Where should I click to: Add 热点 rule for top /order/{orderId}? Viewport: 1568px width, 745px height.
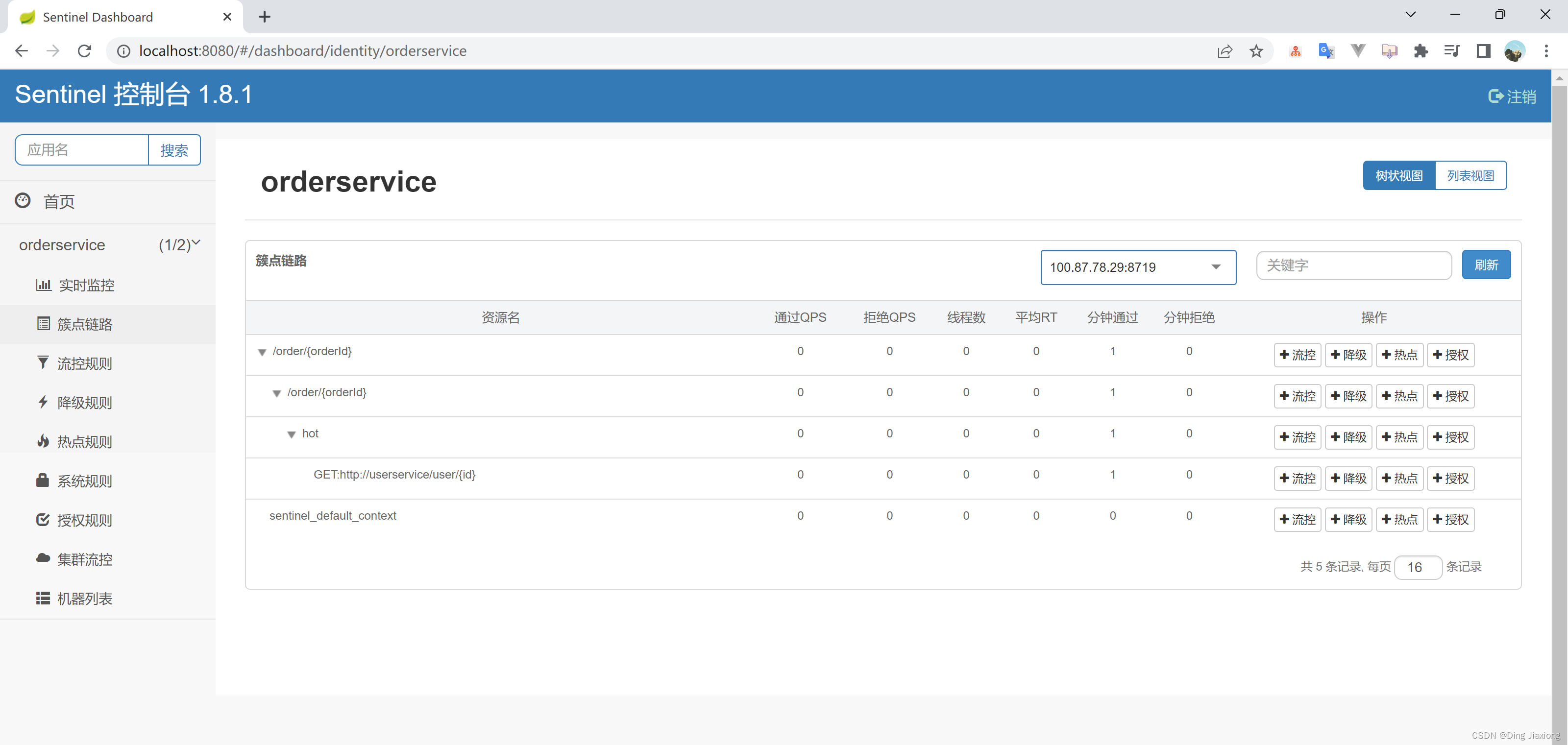[x=1399, y=355]
